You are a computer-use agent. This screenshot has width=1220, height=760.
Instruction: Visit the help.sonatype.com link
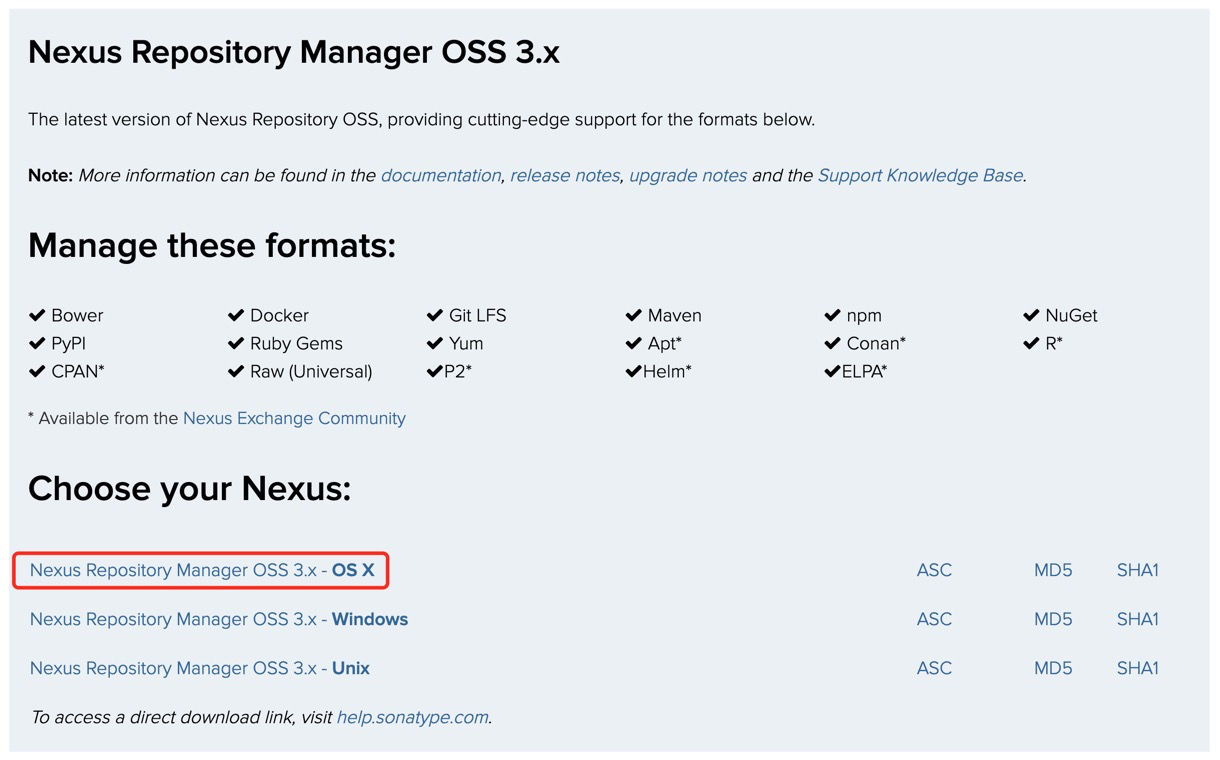coord(412,717)
